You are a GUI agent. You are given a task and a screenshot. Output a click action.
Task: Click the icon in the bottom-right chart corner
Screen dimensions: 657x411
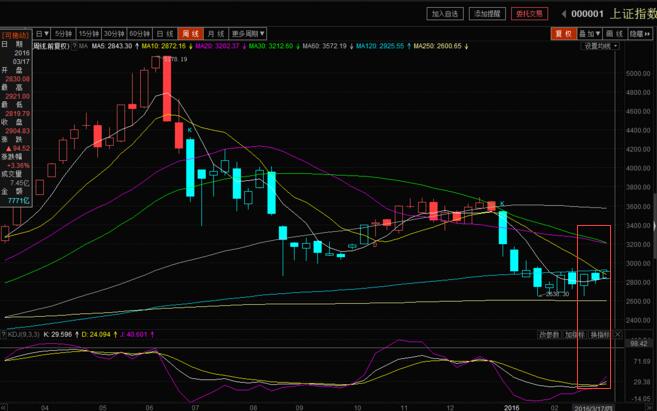(650, 406)
